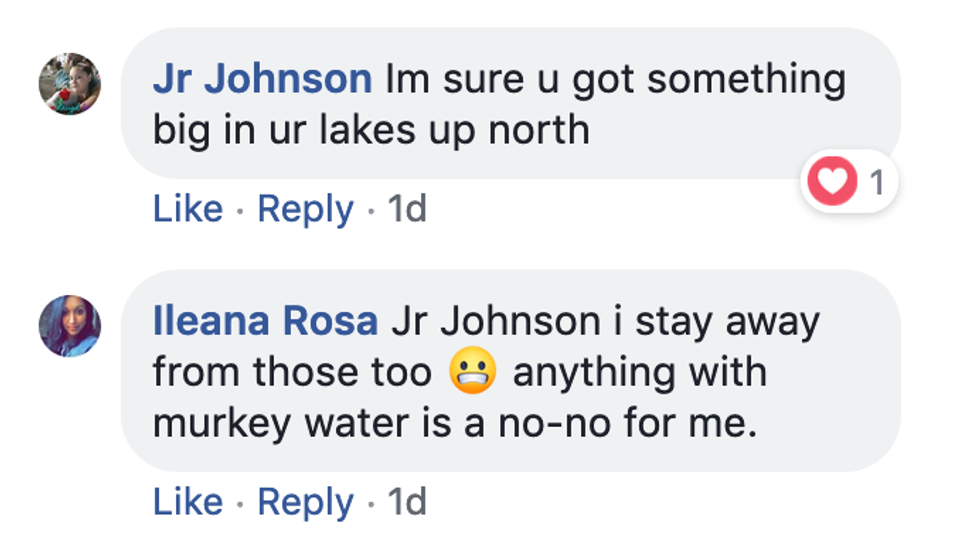Like Ileana Rosa's comment
The width and height of the screenshot is (980, 544).
click(x=188, y=502)
